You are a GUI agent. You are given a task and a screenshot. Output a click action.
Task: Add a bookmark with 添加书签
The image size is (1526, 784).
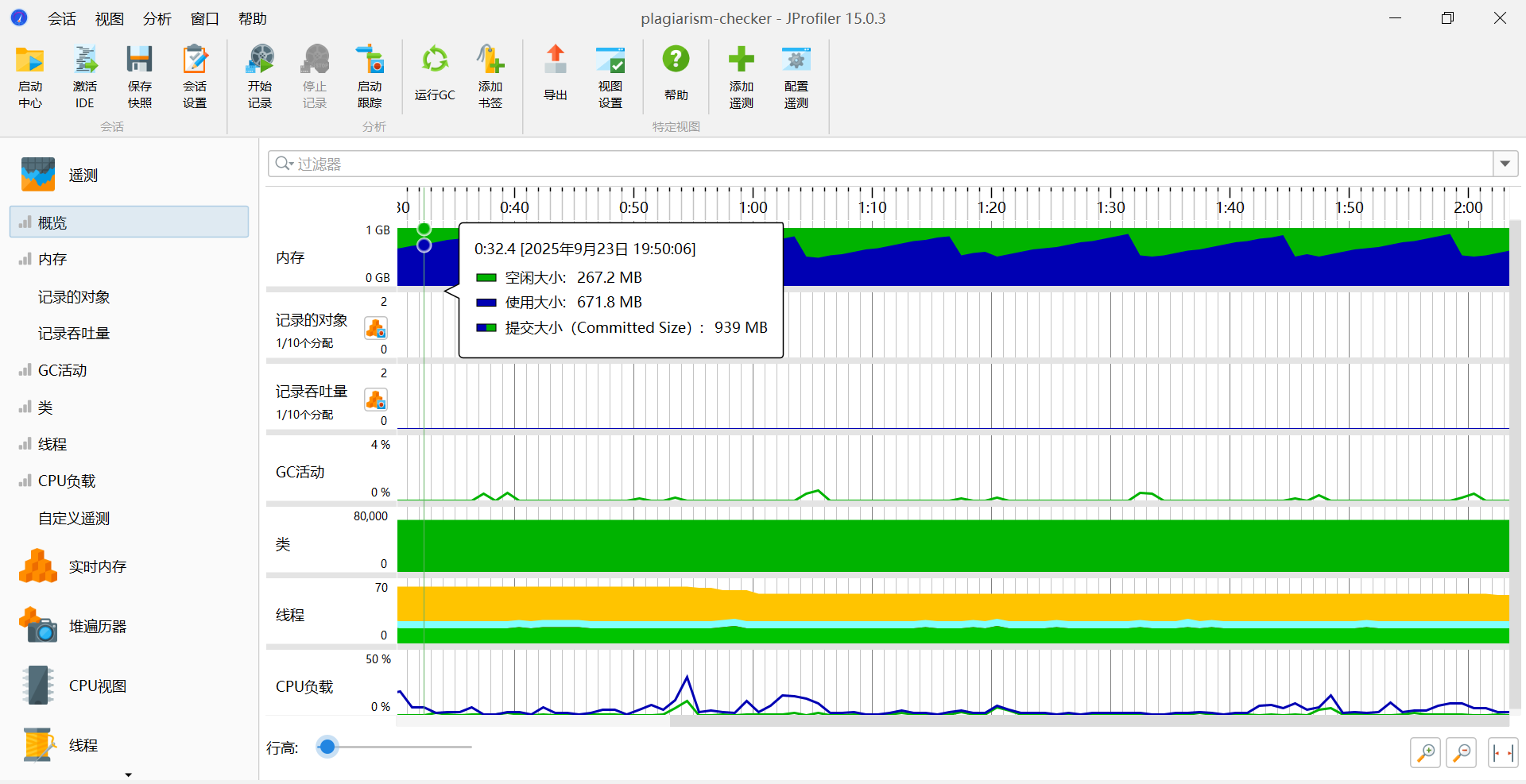[490, 77]
